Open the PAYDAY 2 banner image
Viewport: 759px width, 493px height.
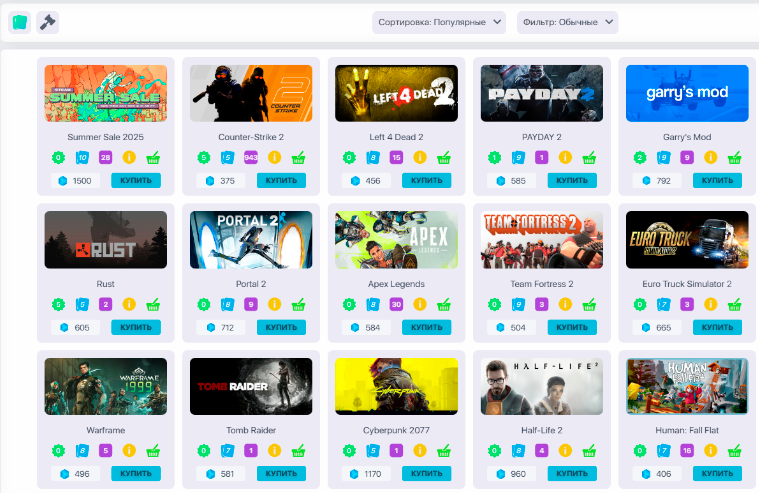542,93
